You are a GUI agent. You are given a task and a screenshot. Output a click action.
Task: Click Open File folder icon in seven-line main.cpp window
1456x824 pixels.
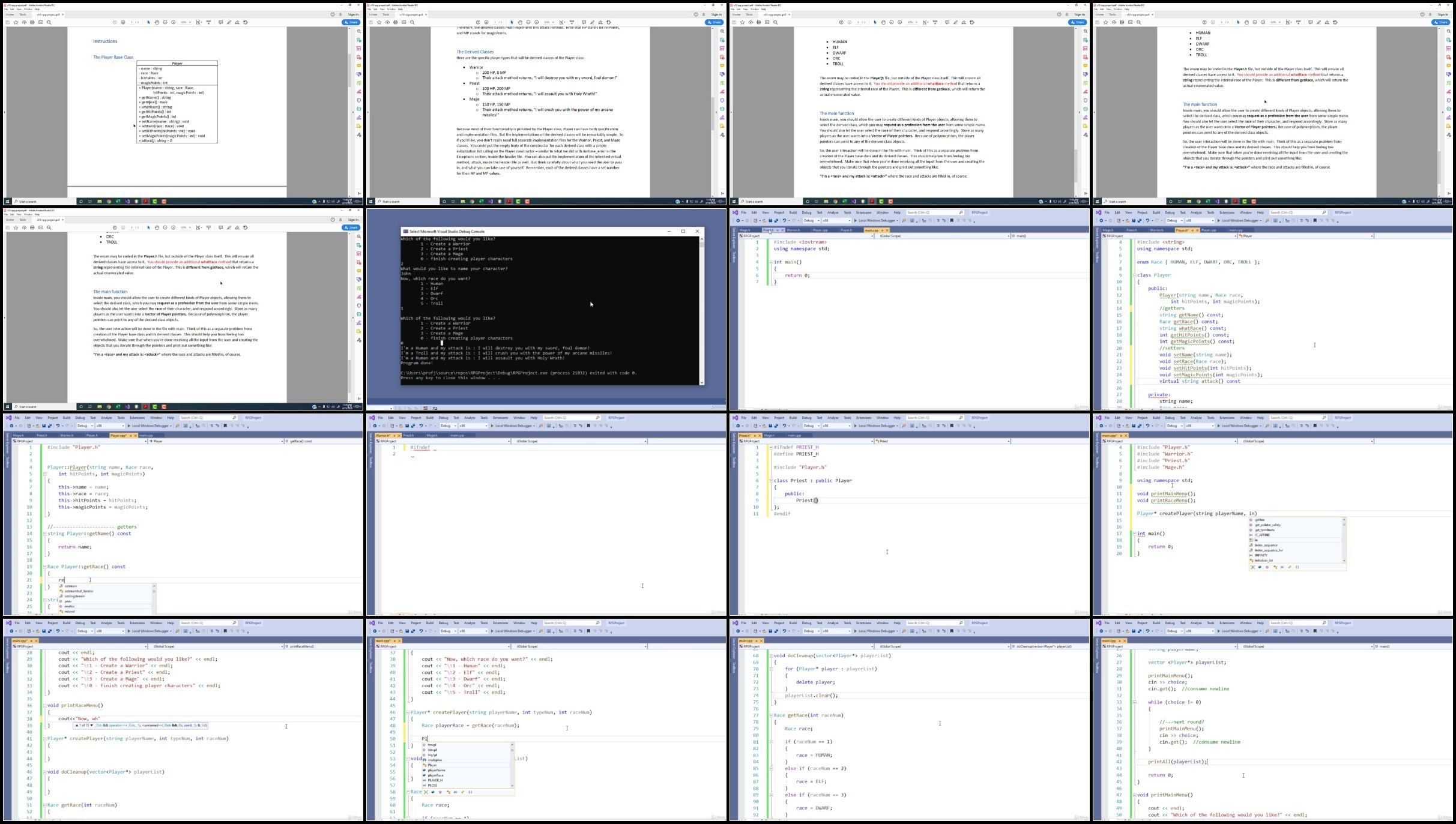764,220
